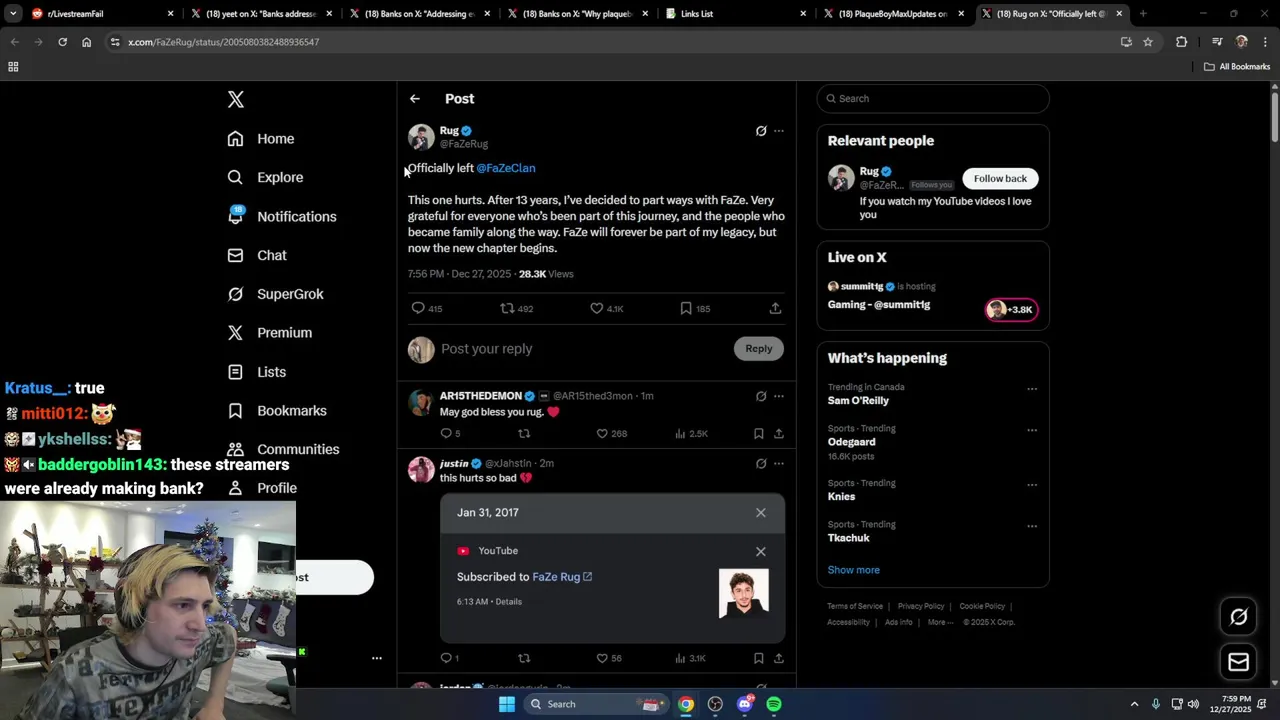Repost AR15THEDEMON's comment
The width and height of the screenshot is (1280, 720).
click(524, 433)
